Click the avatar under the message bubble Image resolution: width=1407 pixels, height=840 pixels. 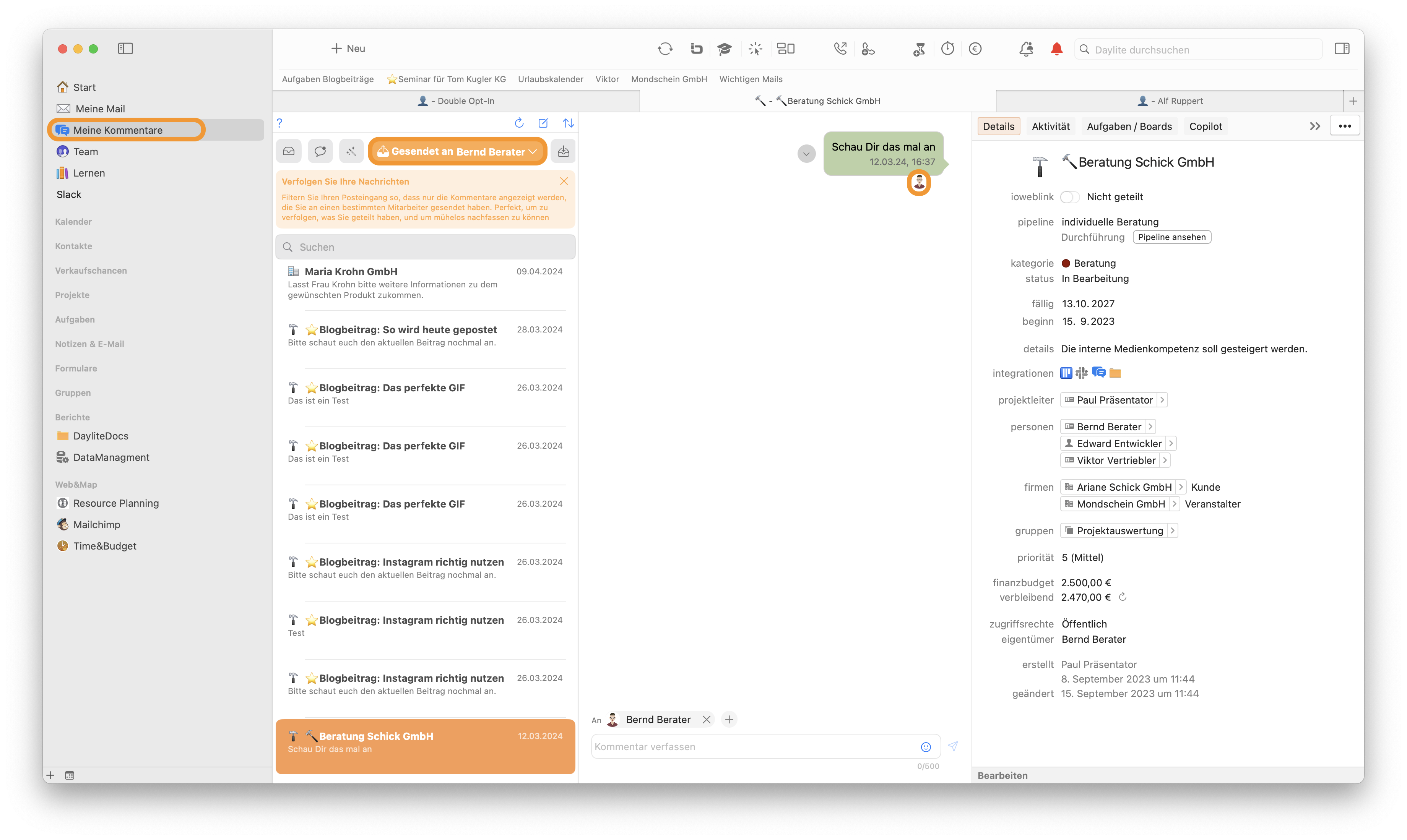coord(919,183)
